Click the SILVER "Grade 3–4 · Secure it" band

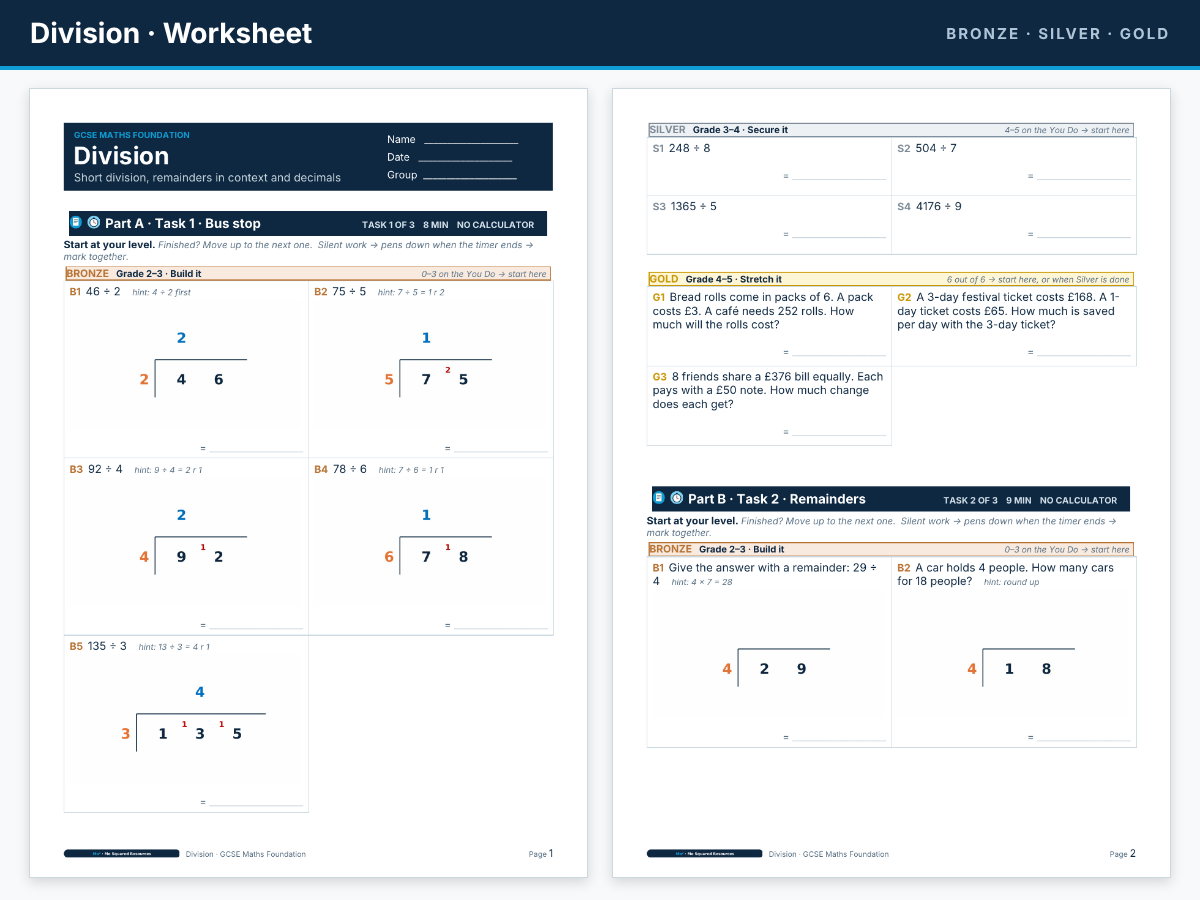[x=891, y=130]
